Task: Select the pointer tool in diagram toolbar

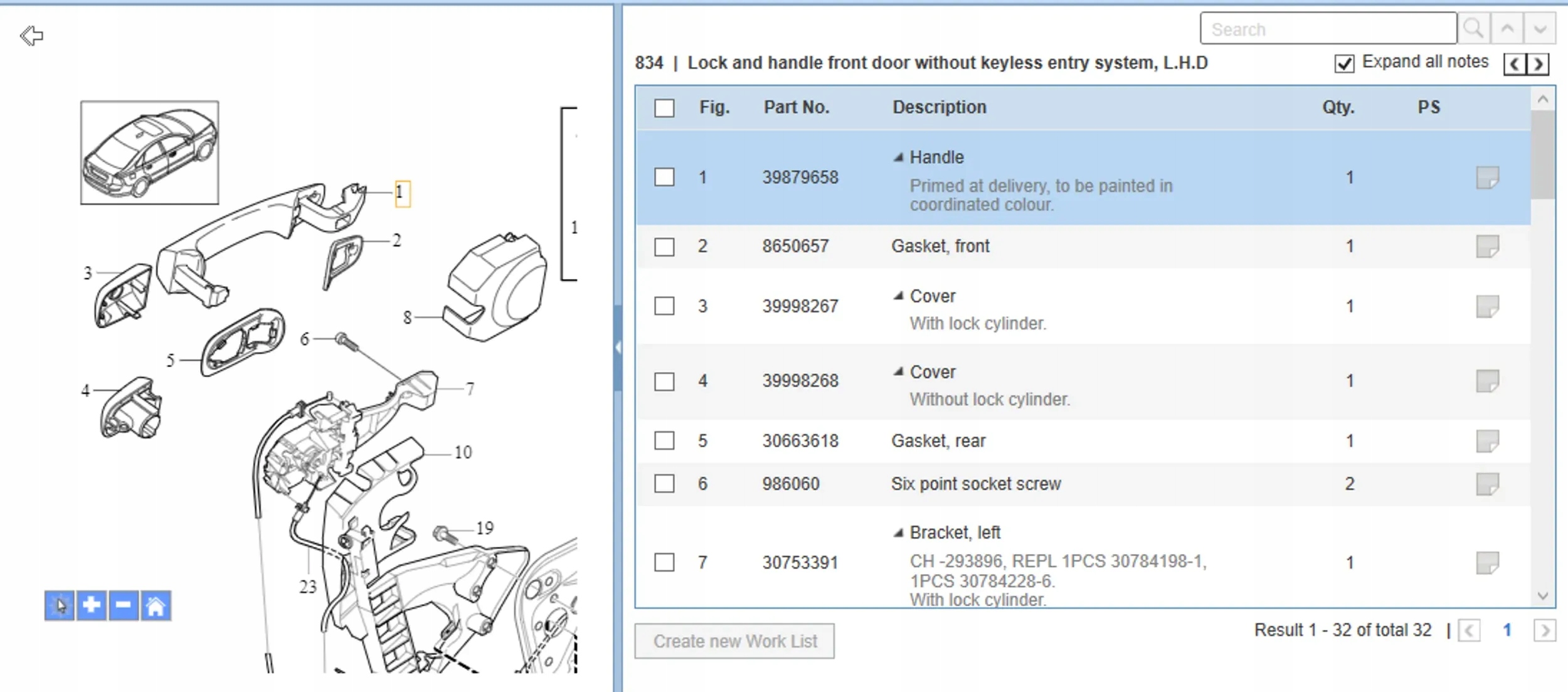Action: (x=60, y=605)
